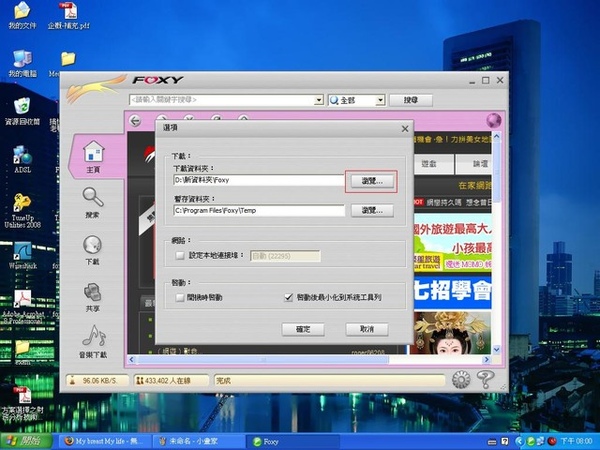Confirm options with 確定 button
The height and width of the screenshot is (450, 600).
click(303, 329)
